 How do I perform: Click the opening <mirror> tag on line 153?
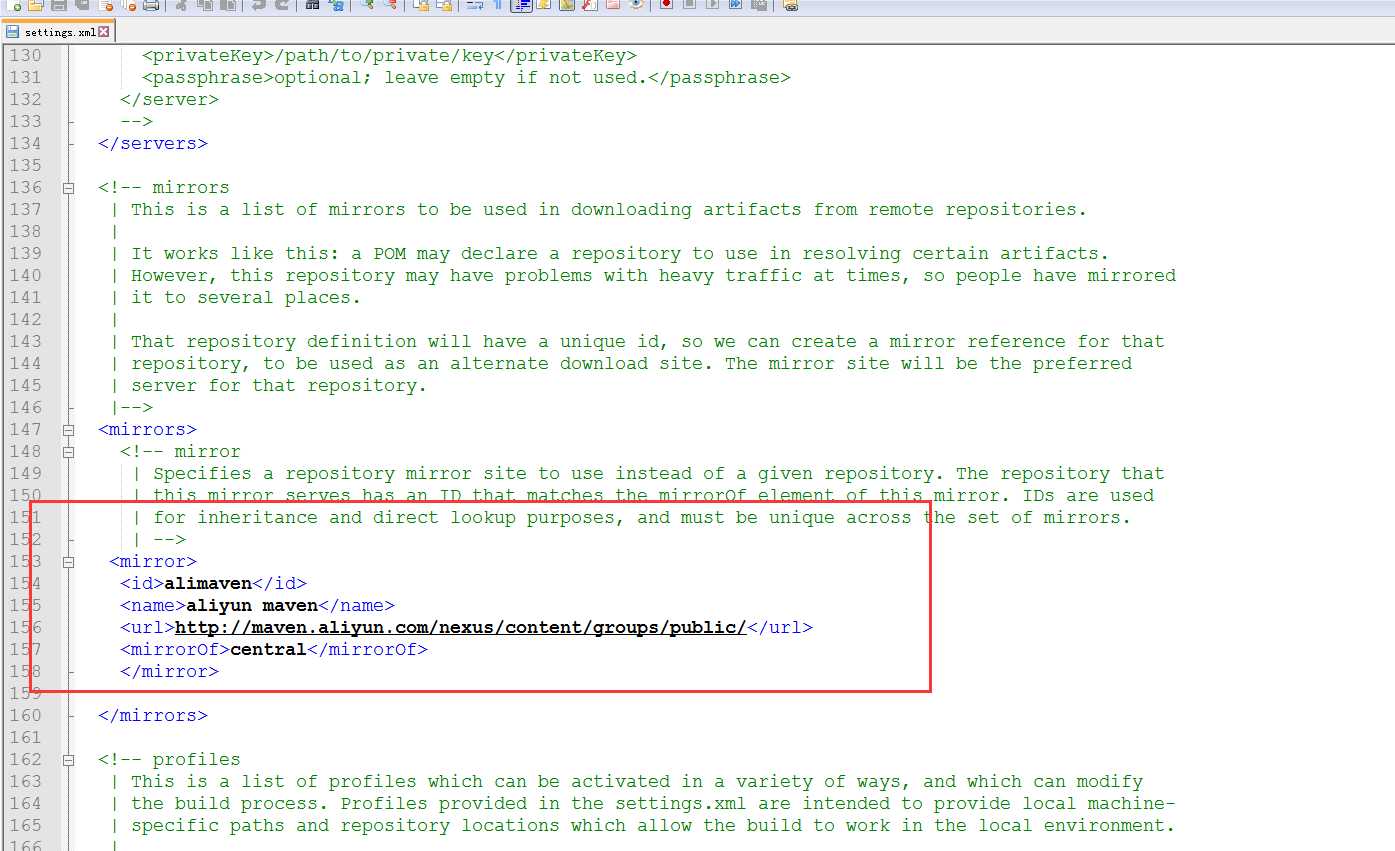[x=153, y=561]
